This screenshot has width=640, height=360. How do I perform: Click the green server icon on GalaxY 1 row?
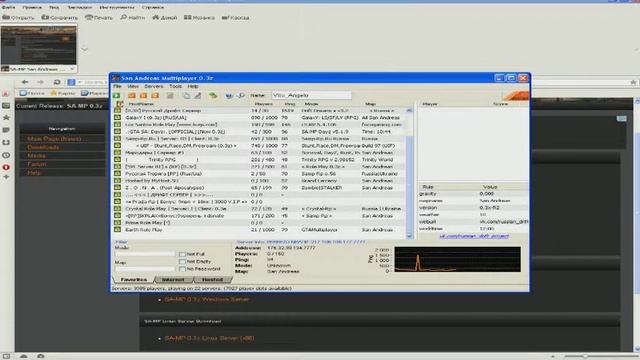point(118,118)
